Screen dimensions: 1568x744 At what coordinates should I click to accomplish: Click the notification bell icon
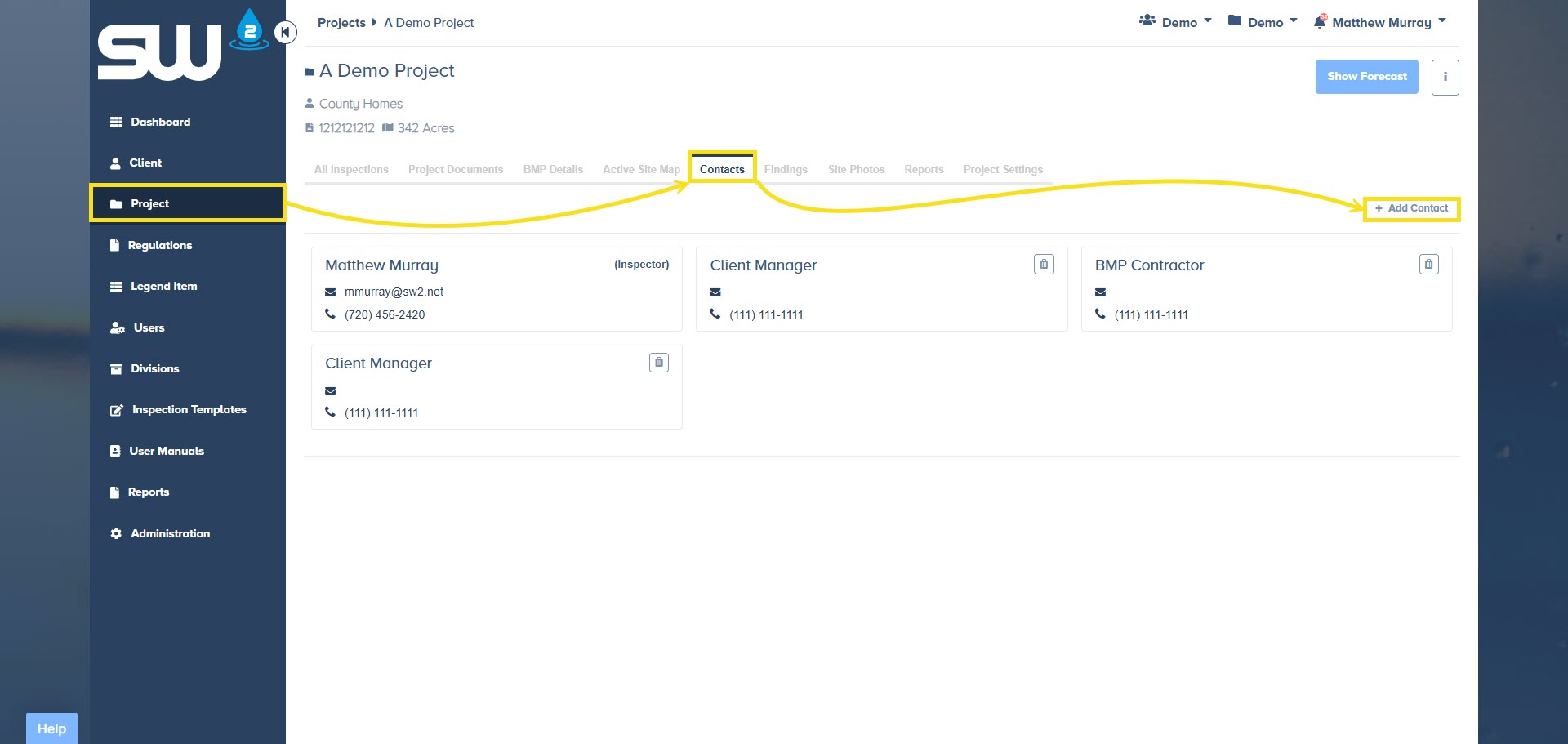[1320, 22]
